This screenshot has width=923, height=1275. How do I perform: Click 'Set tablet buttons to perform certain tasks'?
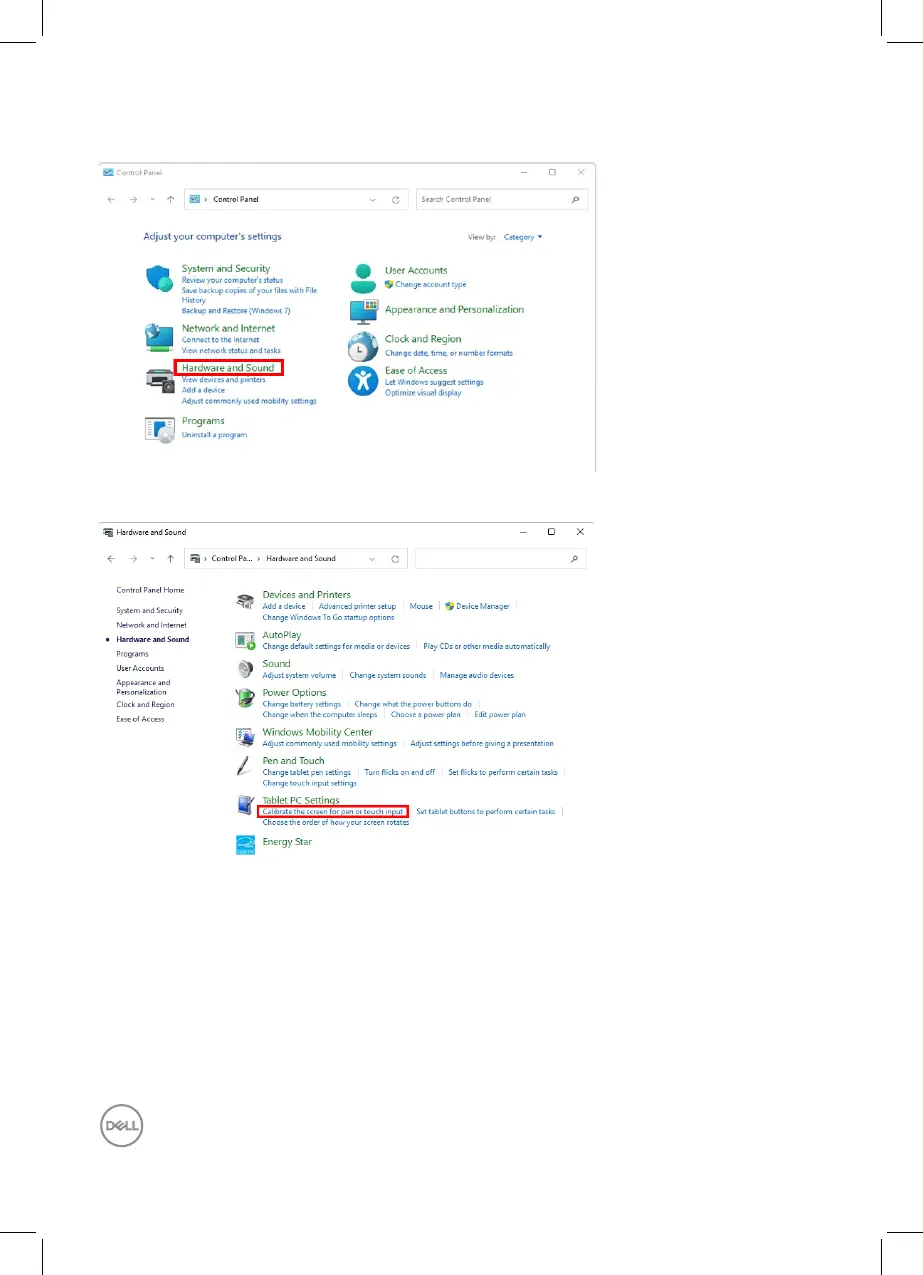(486, 812)
